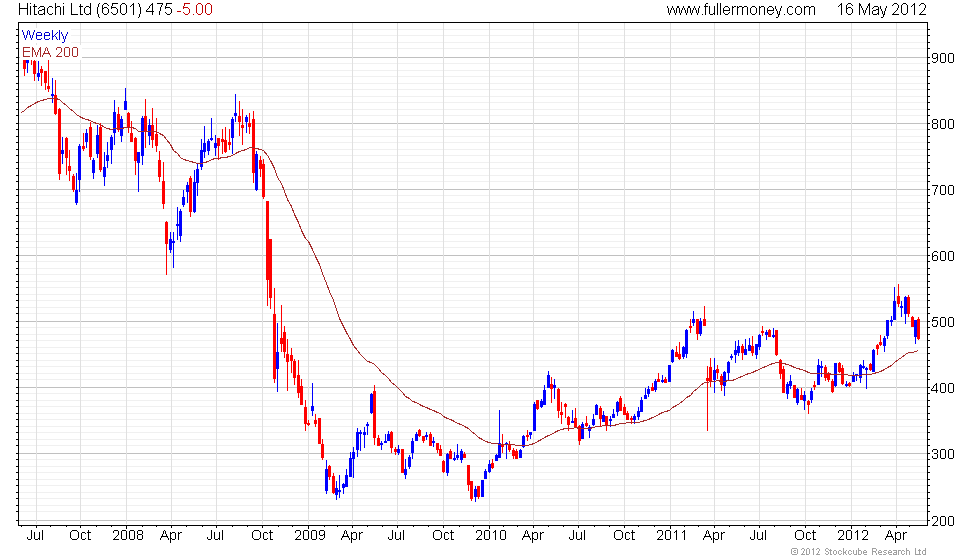Click the 'Jul' label between 2011 and 2012
980x560 pixels.
[758, 536]
